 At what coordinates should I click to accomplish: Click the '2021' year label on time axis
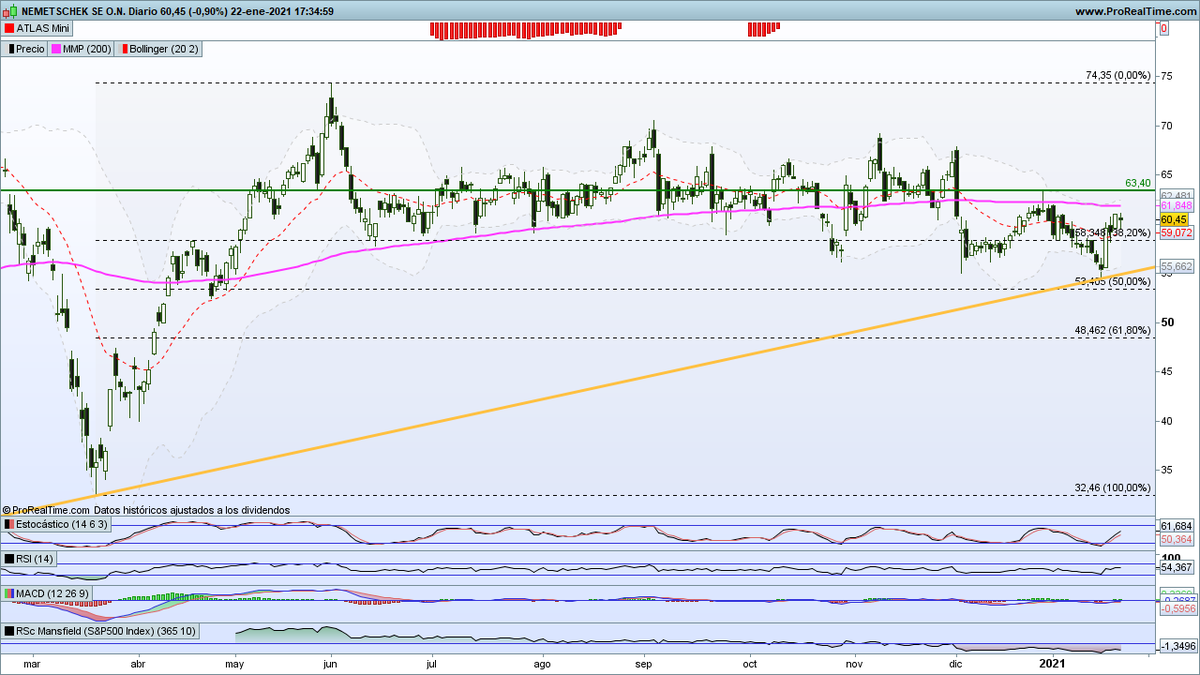click(1053, 663)
